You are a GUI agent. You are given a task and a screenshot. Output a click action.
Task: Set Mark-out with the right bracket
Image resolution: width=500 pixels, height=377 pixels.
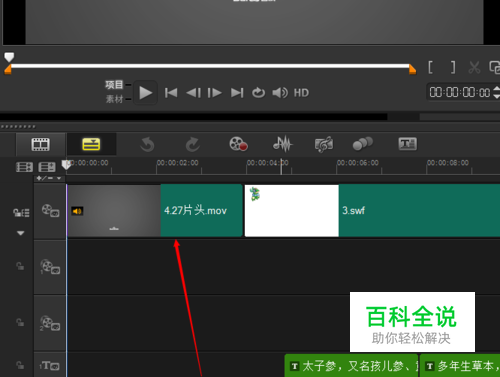(453, 67)
